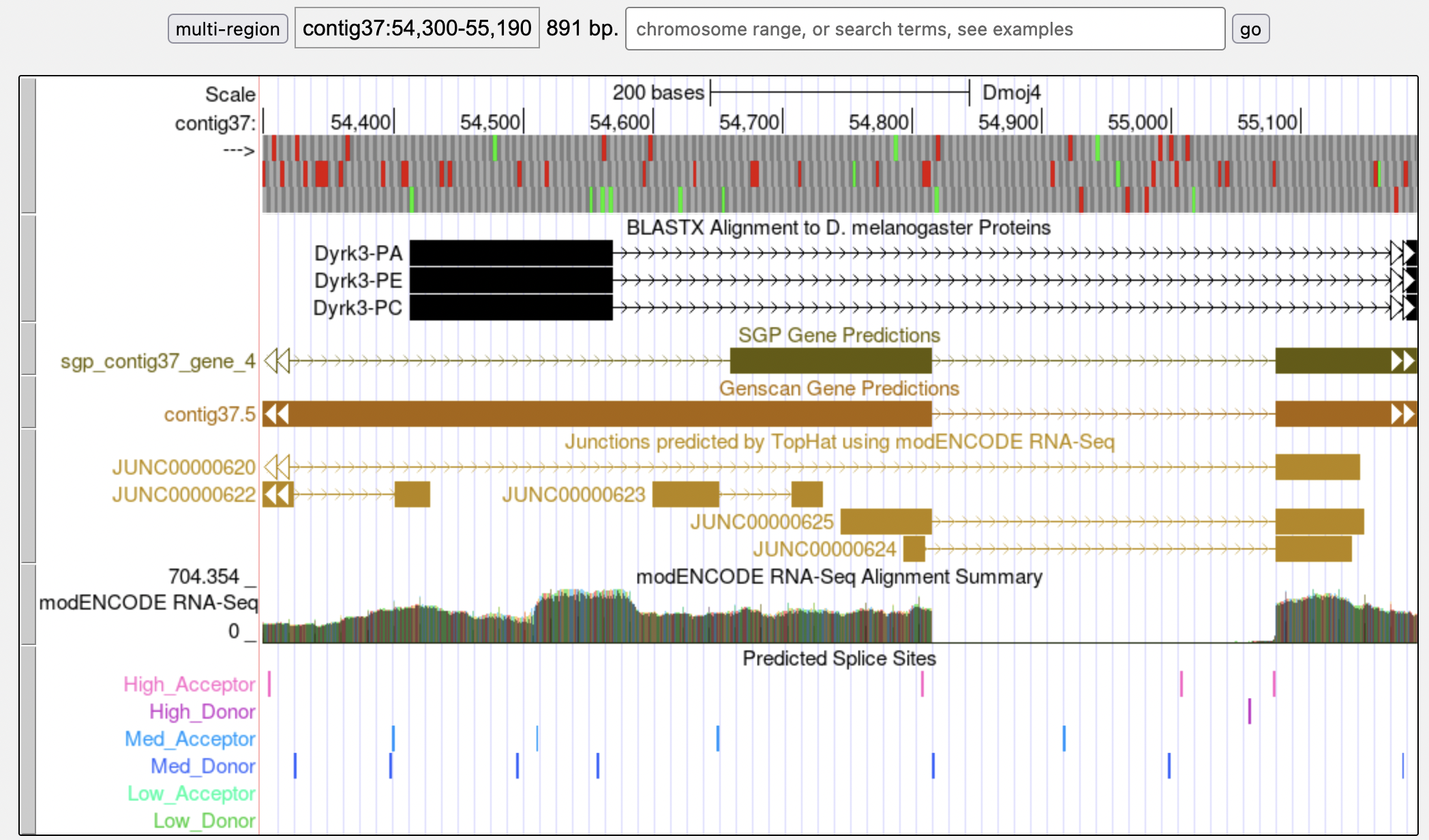1429x840 pixels.
Task: Click the JUNC00000623 left junction block
Action: pos(685,494)
